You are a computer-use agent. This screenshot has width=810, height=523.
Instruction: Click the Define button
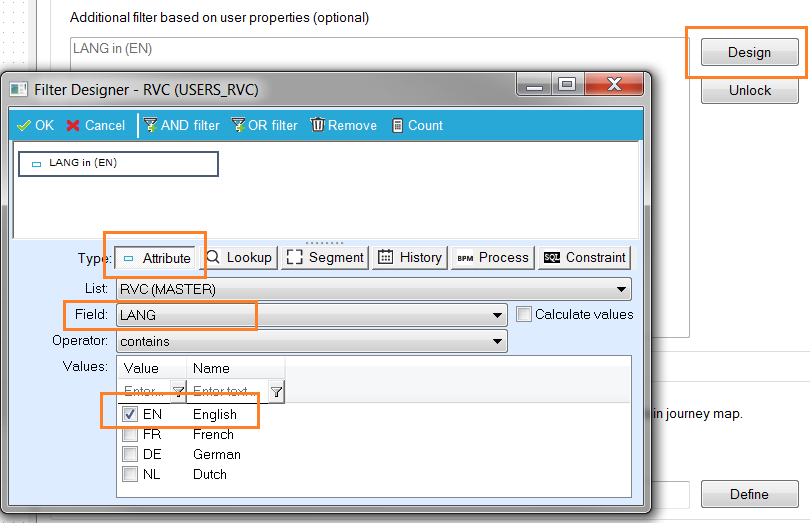click(x=750, y=494)
